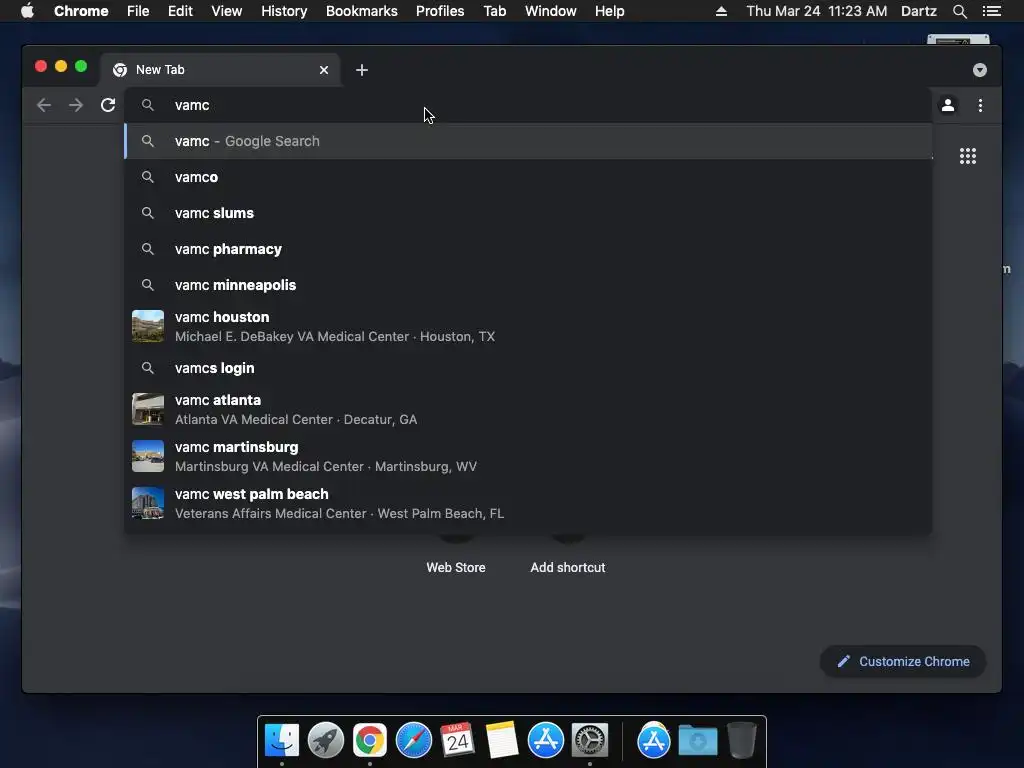The width and height of the screenshot is (1024, 768).
Task: Open Spotlight search in menu bar
Action: point(959,11)
